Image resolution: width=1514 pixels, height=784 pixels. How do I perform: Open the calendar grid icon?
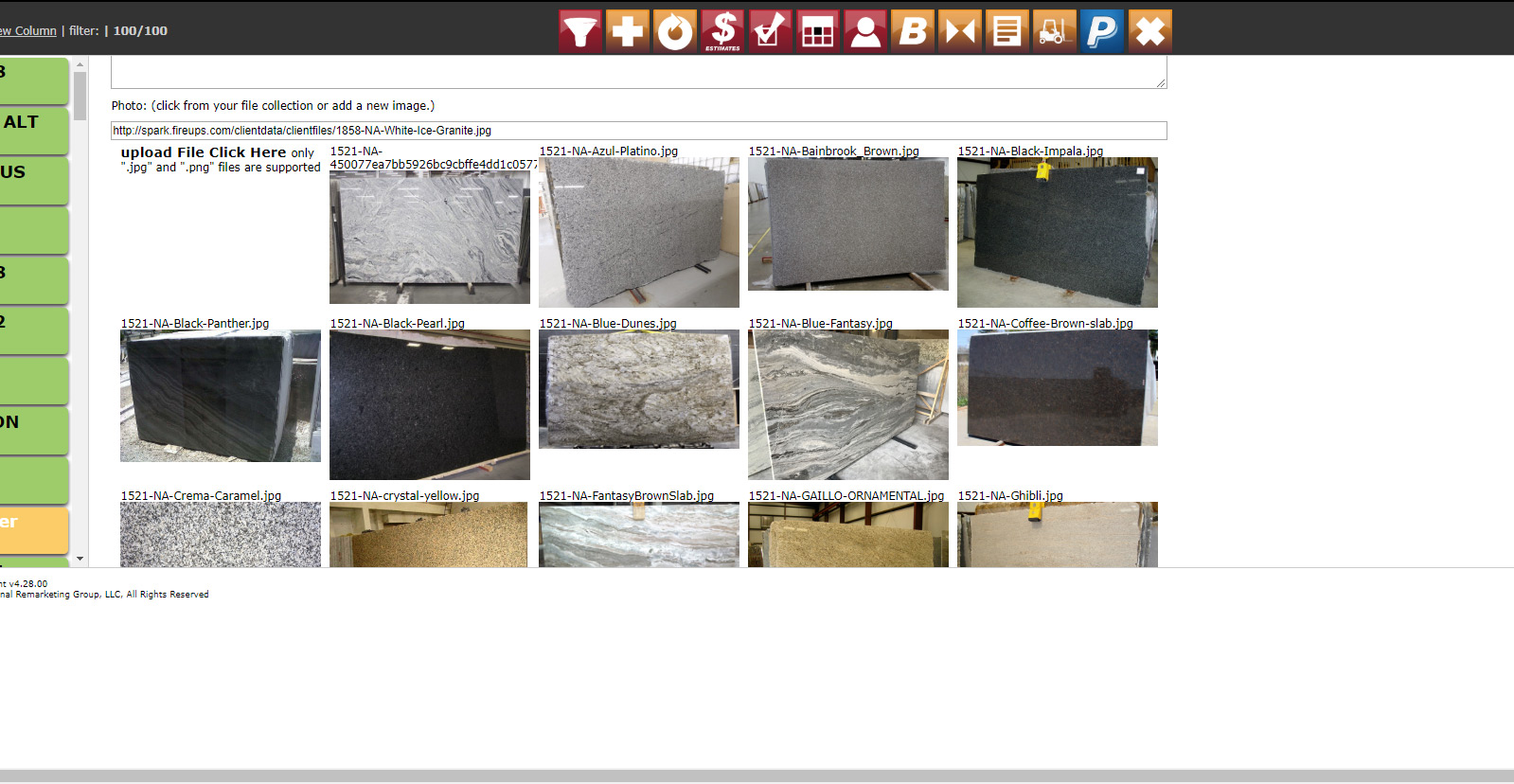point(817,31)
